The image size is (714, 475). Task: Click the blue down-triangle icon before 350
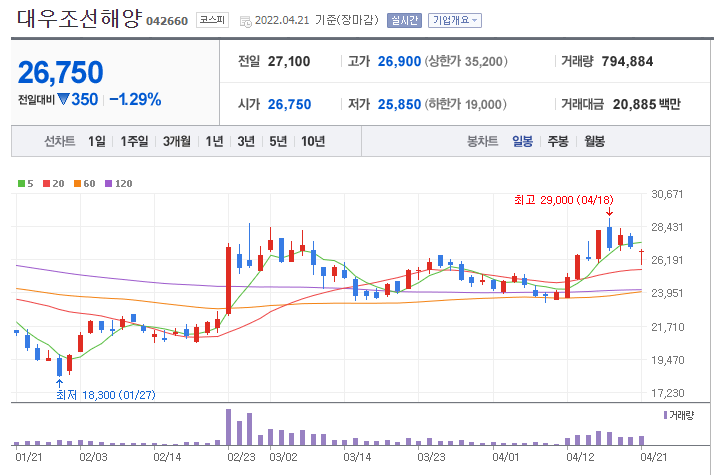point(63,99)
